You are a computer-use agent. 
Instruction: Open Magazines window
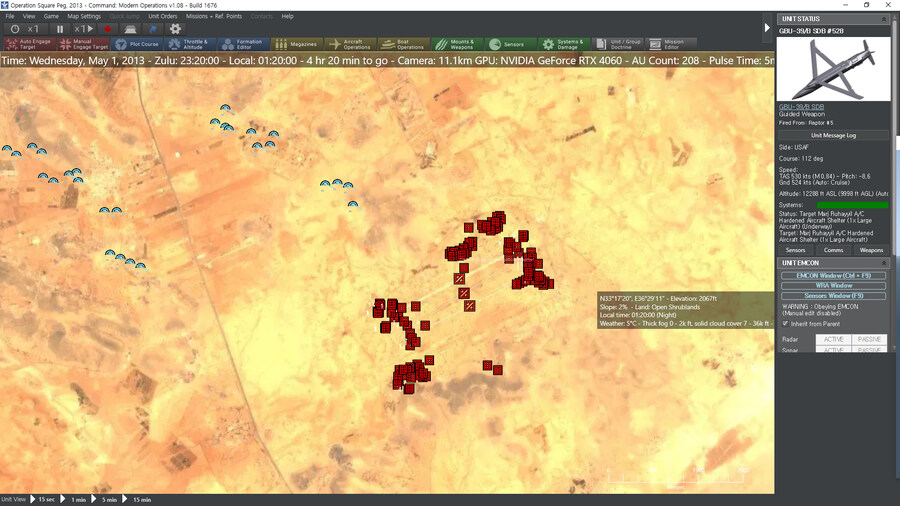click(297, 44)
